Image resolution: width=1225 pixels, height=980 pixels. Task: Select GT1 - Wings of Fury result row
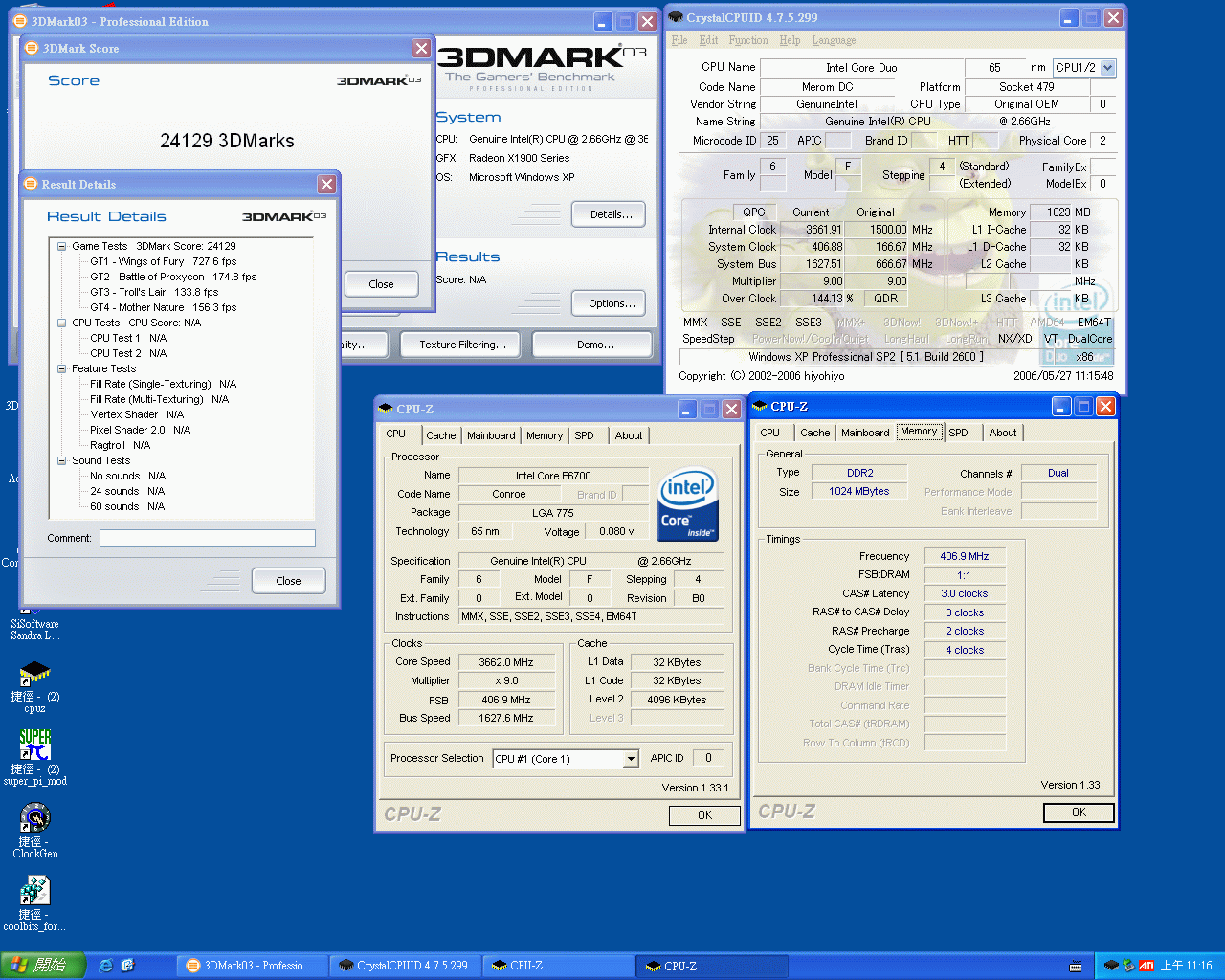[x=164, y=261]
